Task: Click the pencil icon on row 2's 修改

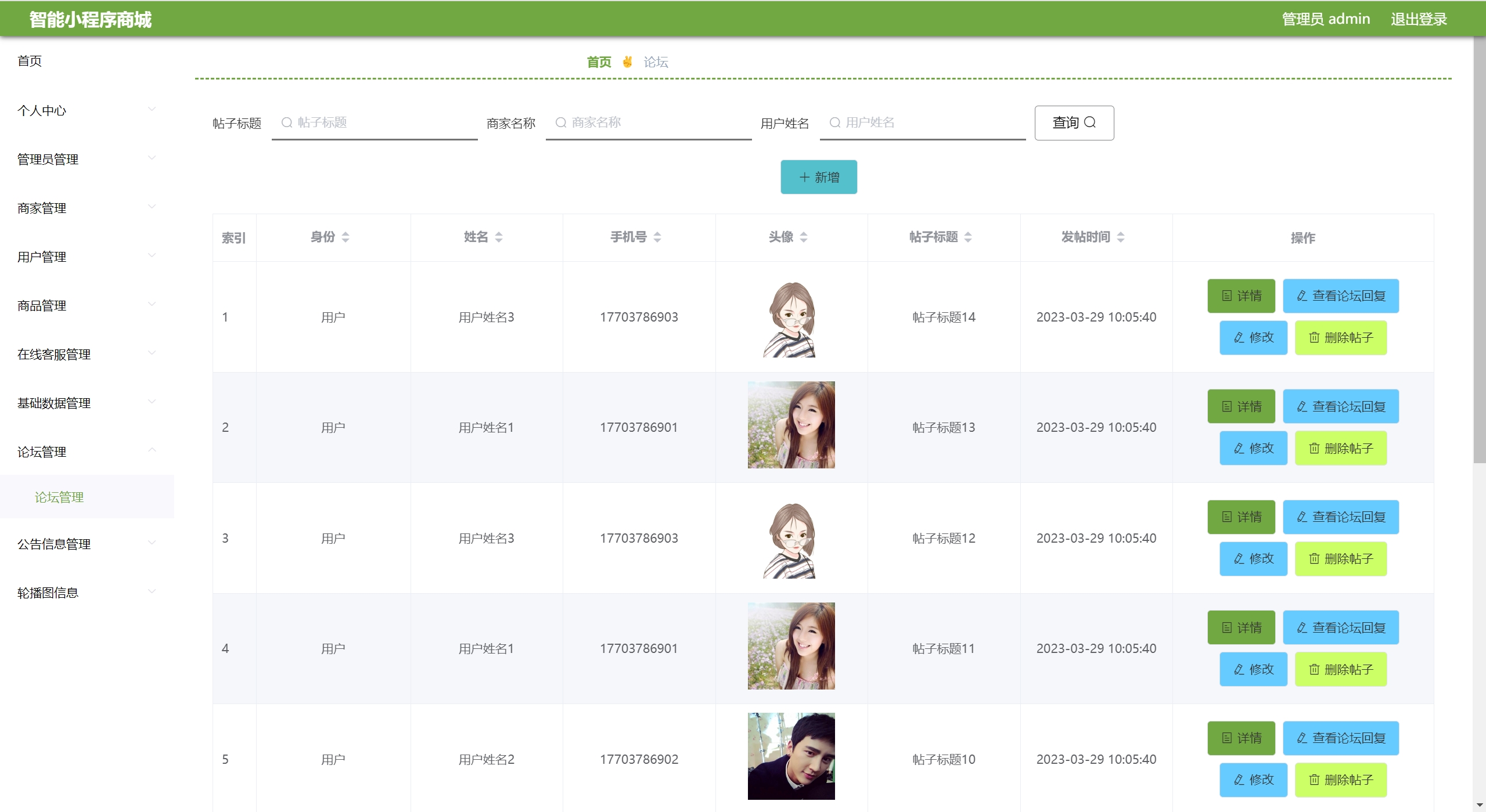Action: tap(1239, 449)
